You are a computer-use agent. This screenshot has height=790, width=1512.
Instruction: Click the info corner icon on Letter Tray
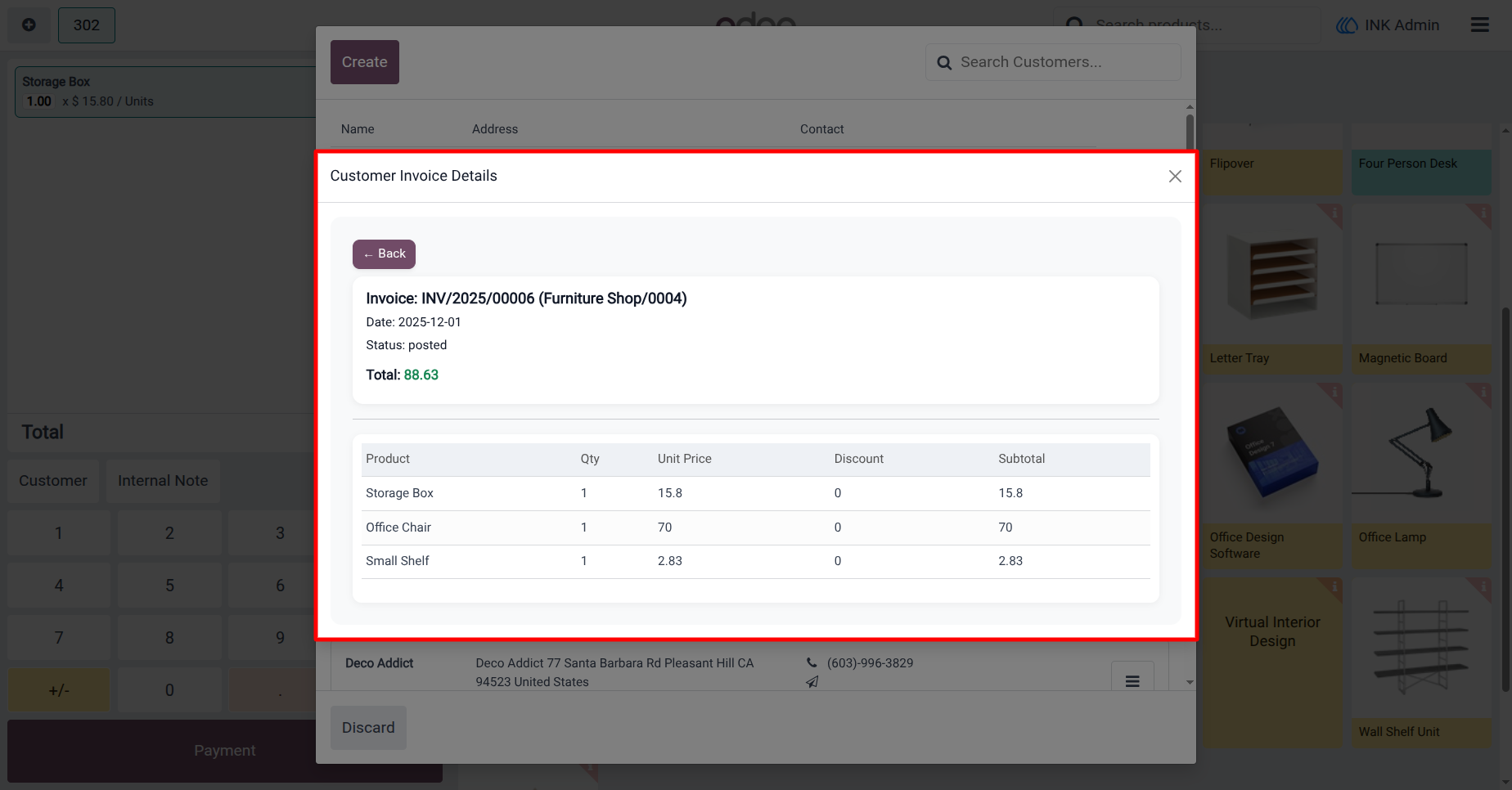click(1334, 213)
